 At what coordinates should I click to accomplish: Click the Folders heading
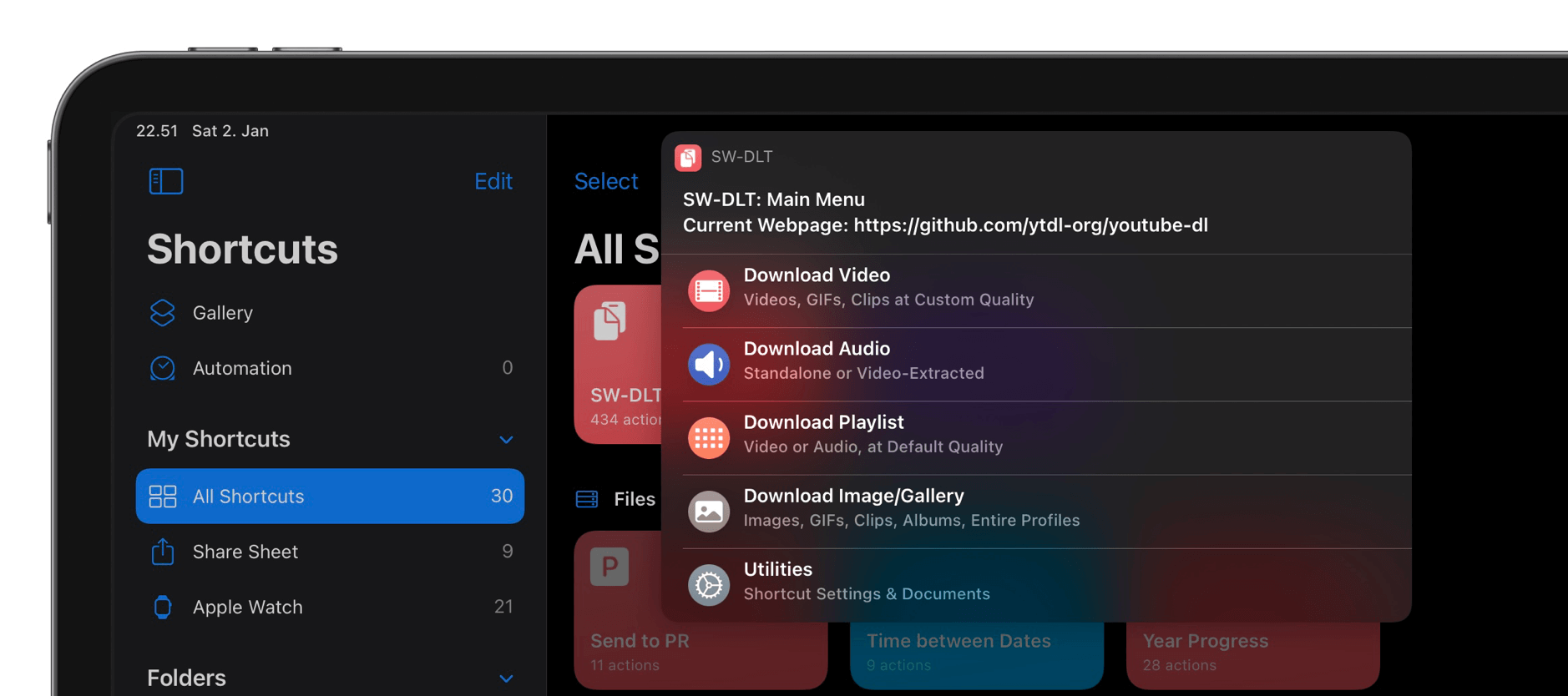click(186, 678)
